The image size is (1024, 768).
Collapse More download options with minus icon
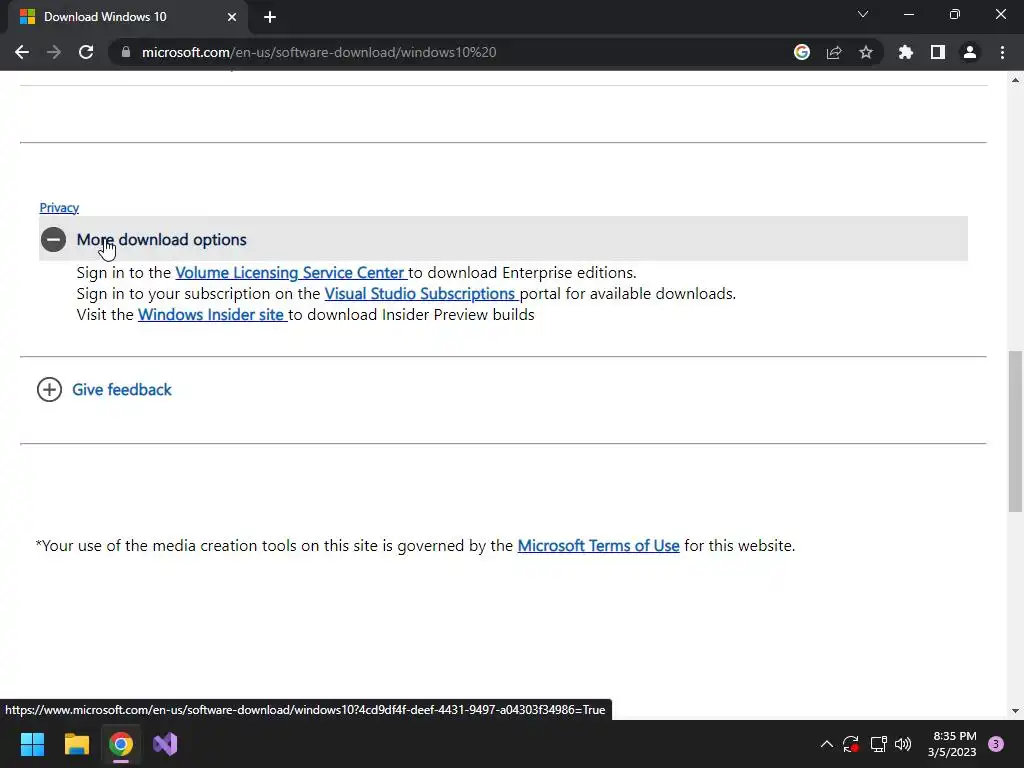point(54,240)
